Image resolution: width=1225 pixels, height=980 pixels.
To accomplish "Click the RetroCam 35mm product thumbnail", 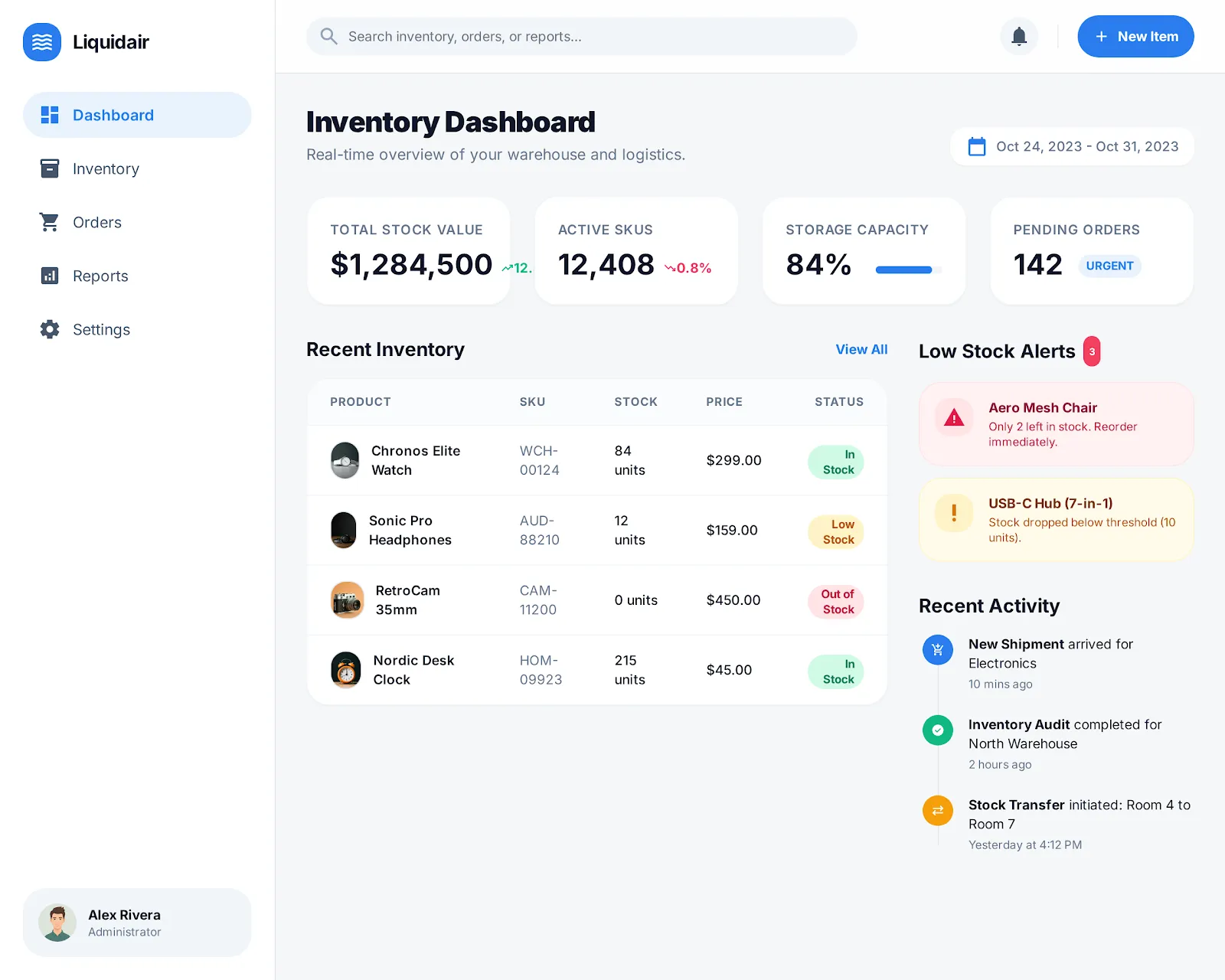I will click(x=348, y=600).
